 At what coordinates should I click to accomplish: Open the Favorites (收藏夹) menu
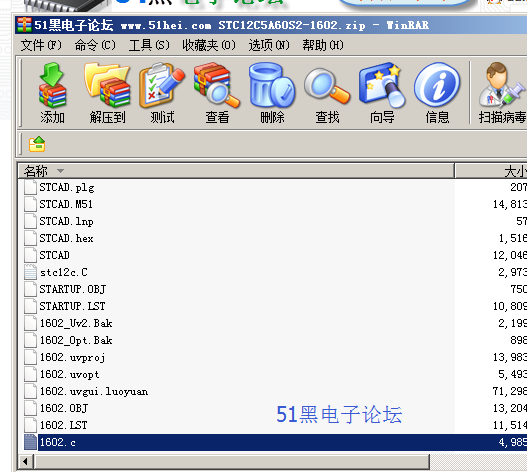[x=209, y=45]
